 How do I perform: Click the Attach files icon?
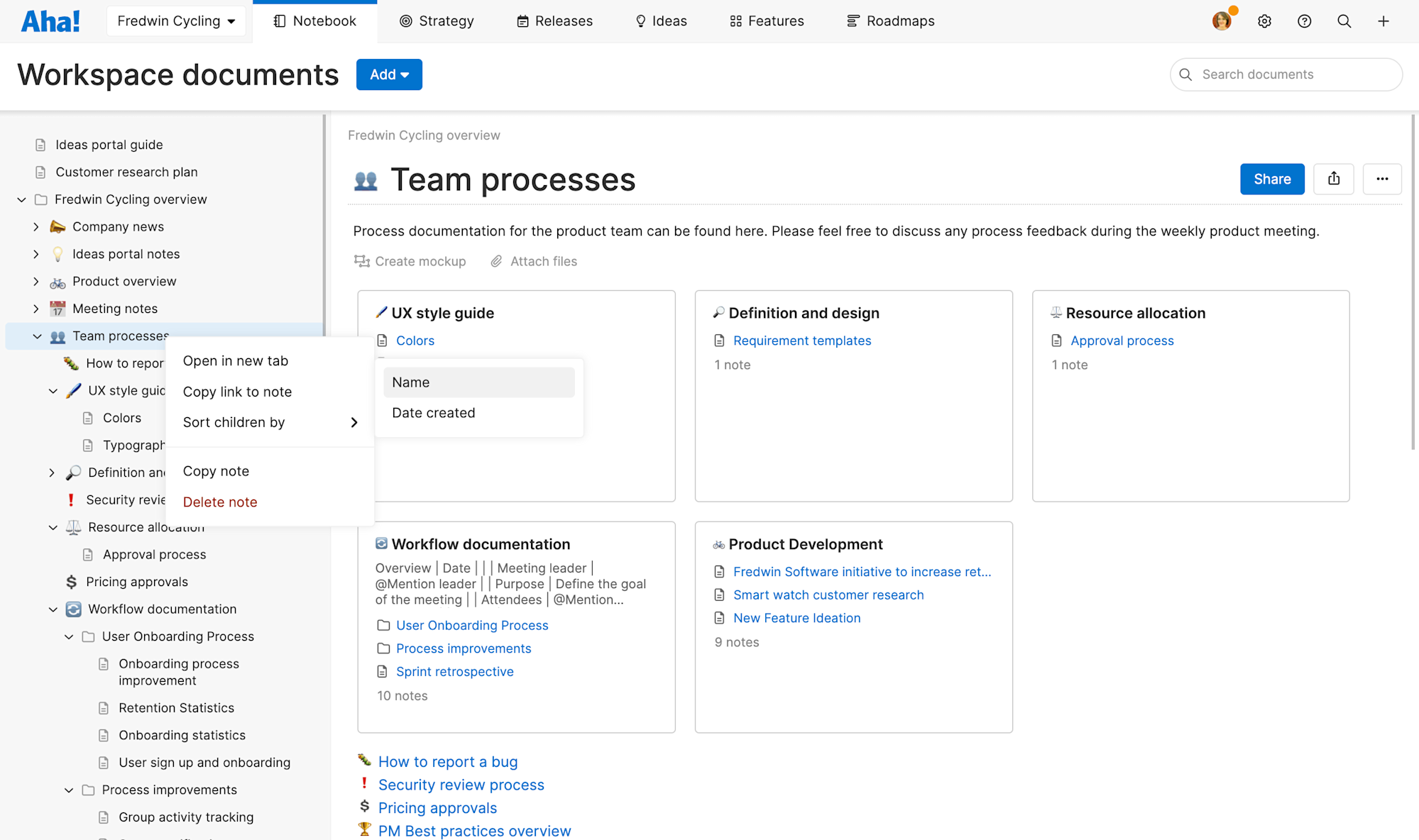(x=497, y=261)
